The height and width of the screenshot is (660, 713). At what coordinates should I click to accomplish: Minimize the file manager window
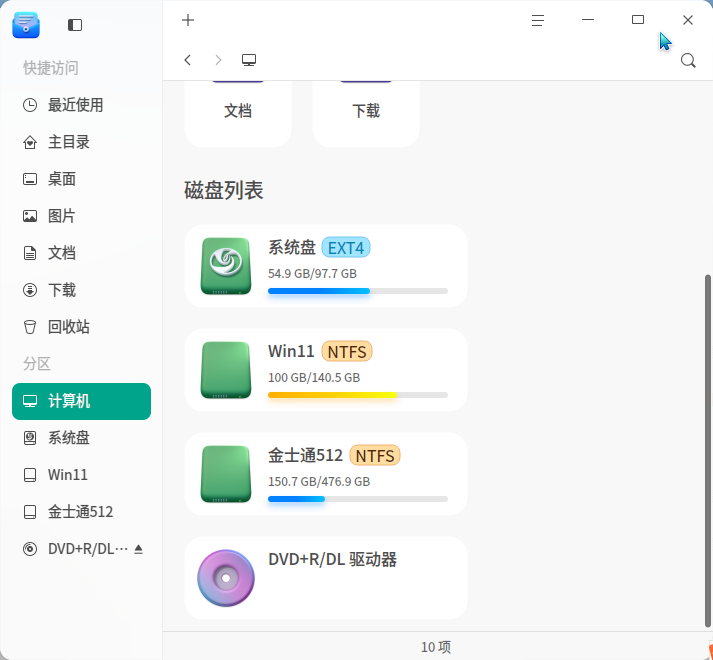coord(588,20)
